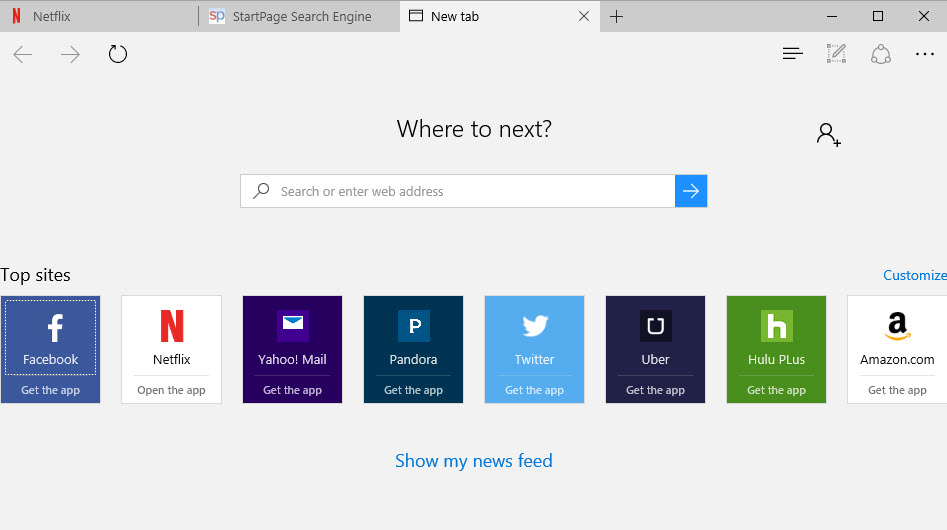
Task: Open the Pandora top site tile
Action: tap(413, 336)
